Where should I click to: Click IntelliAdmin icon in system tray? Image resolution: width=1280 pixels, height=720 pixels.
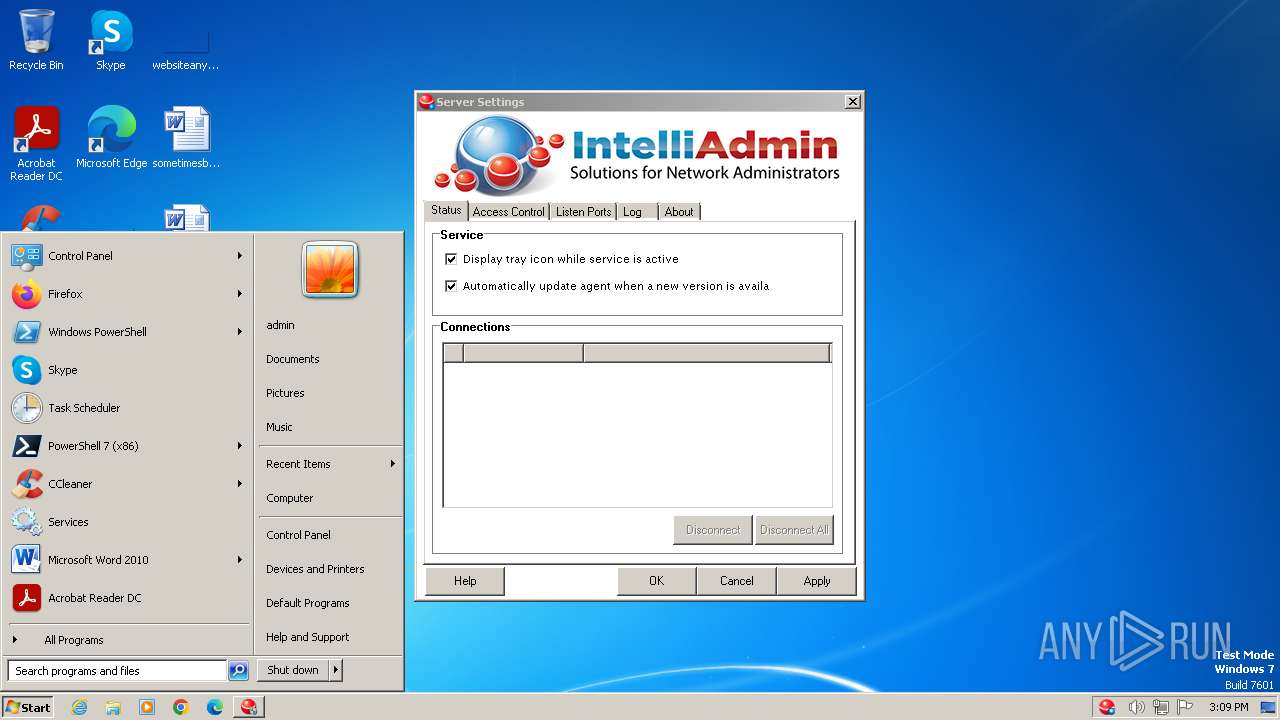(x=1107, y=707)
